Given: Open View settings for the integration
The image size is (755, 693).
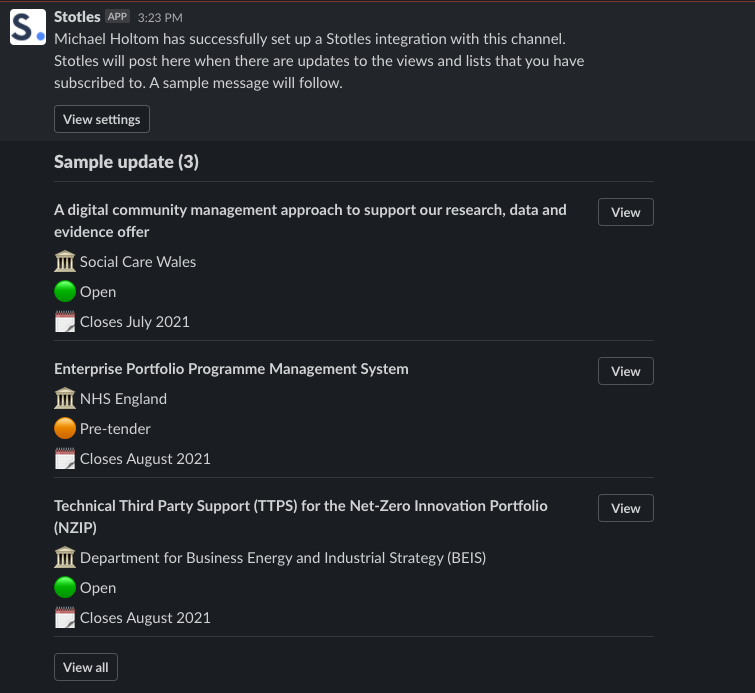Looking at the screenshot, I should click(x=102, y=119).
